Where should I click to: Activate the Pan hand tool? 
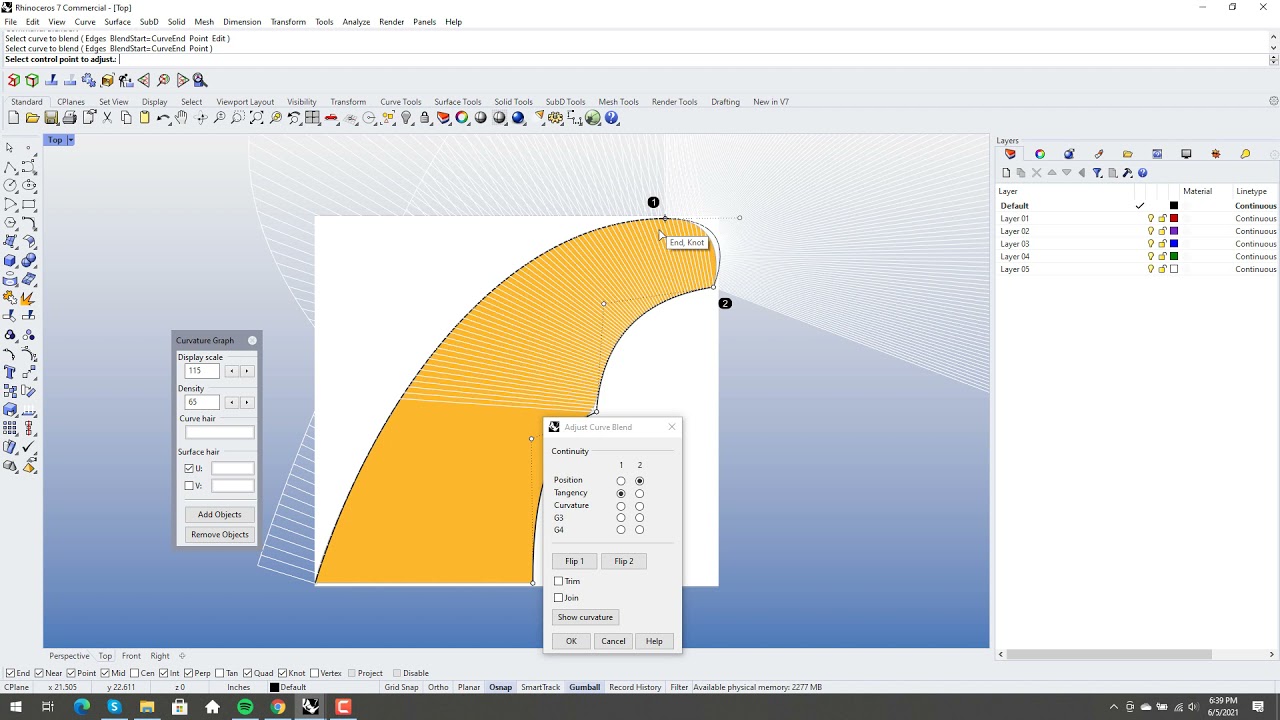click(181, 118)
